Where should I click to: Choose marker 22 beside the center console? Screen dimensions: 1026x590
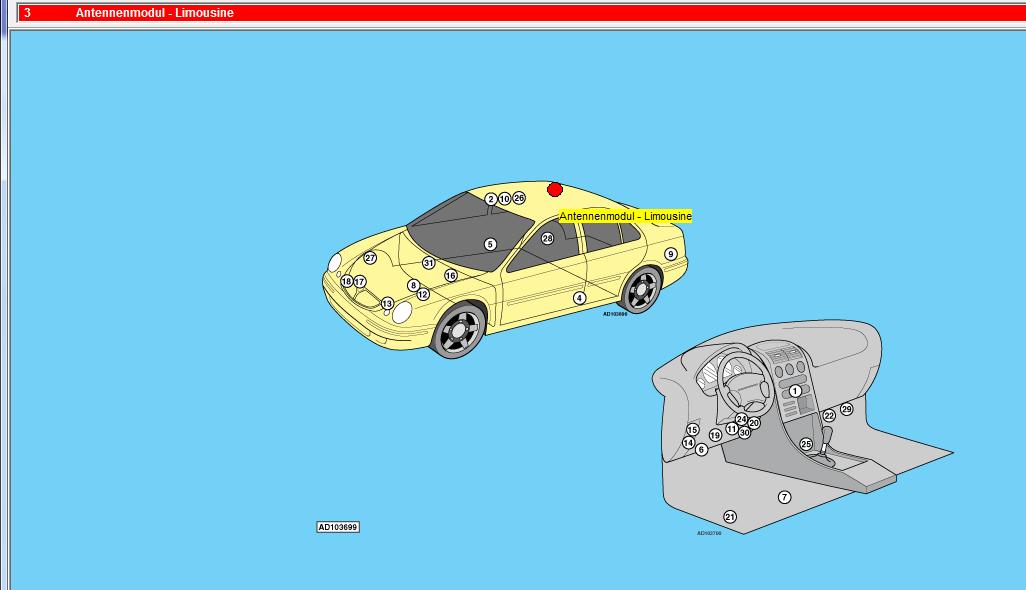(x=829, y=415)
